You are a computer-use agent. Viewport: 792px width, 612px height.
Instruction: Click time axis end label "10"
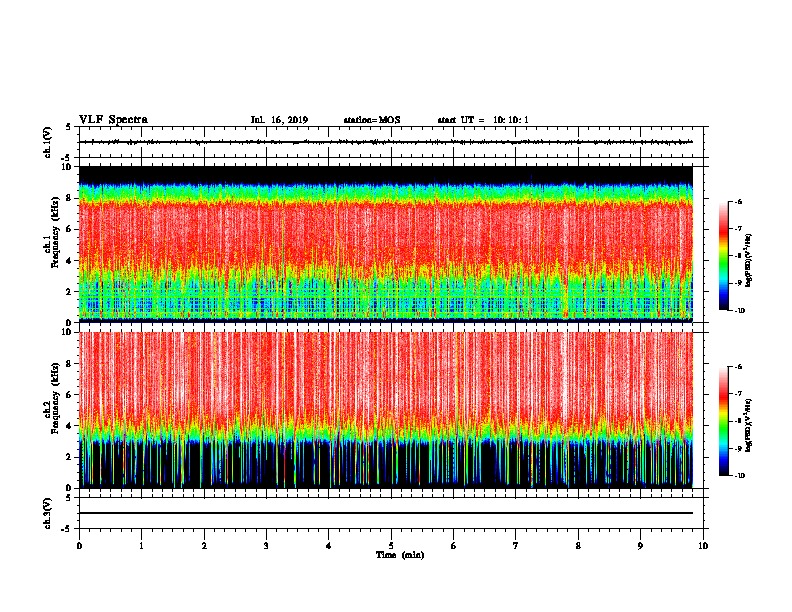[x=703, y=546]
